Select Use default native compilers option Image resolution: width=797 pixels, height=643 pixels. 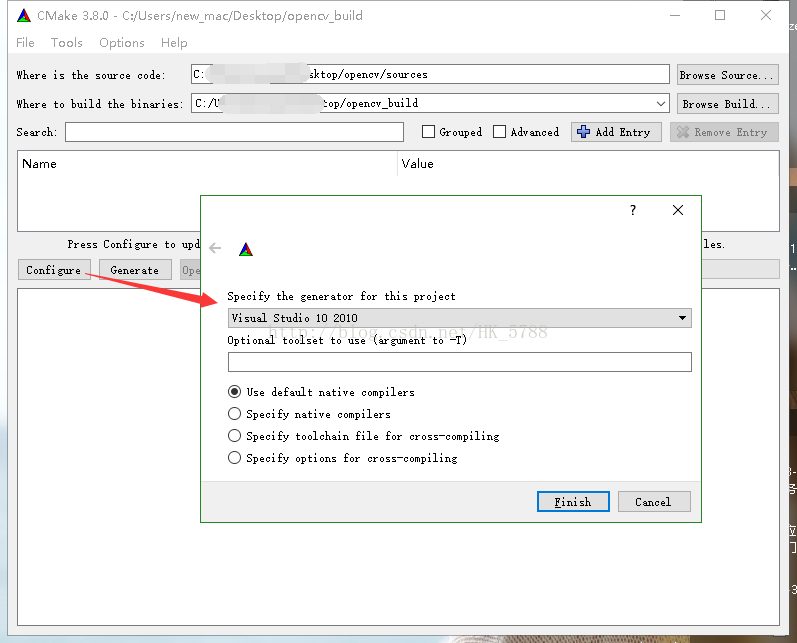pos(235,392)
